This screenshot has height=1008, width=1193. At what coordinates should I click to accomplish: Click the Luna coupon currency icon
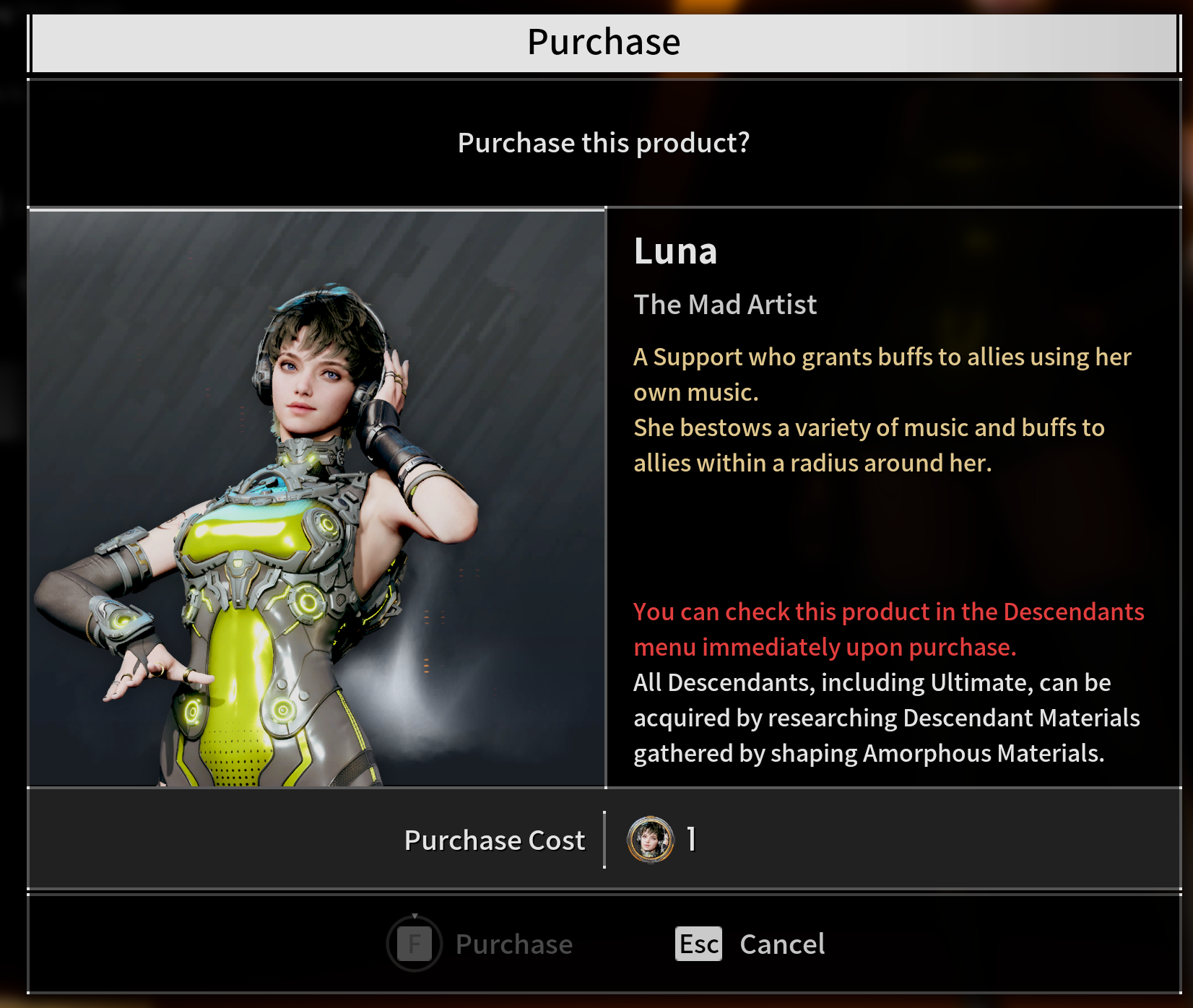point(651,840)
